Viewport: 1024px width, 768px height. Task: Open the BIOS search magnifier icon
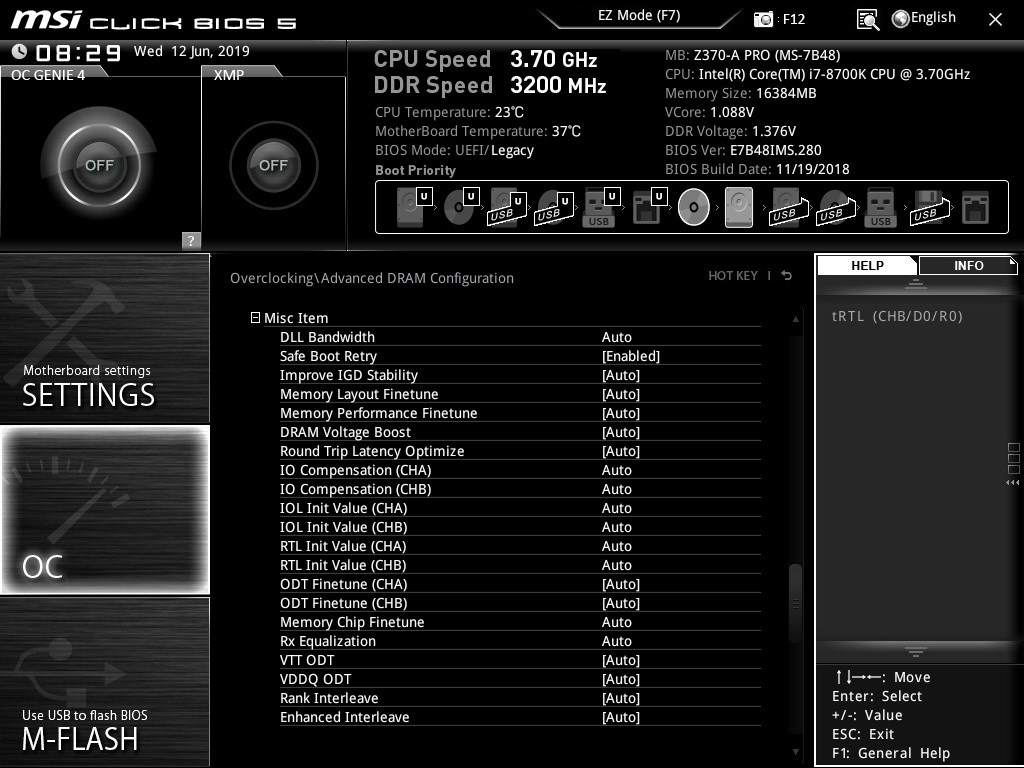(x=868, y=19)
